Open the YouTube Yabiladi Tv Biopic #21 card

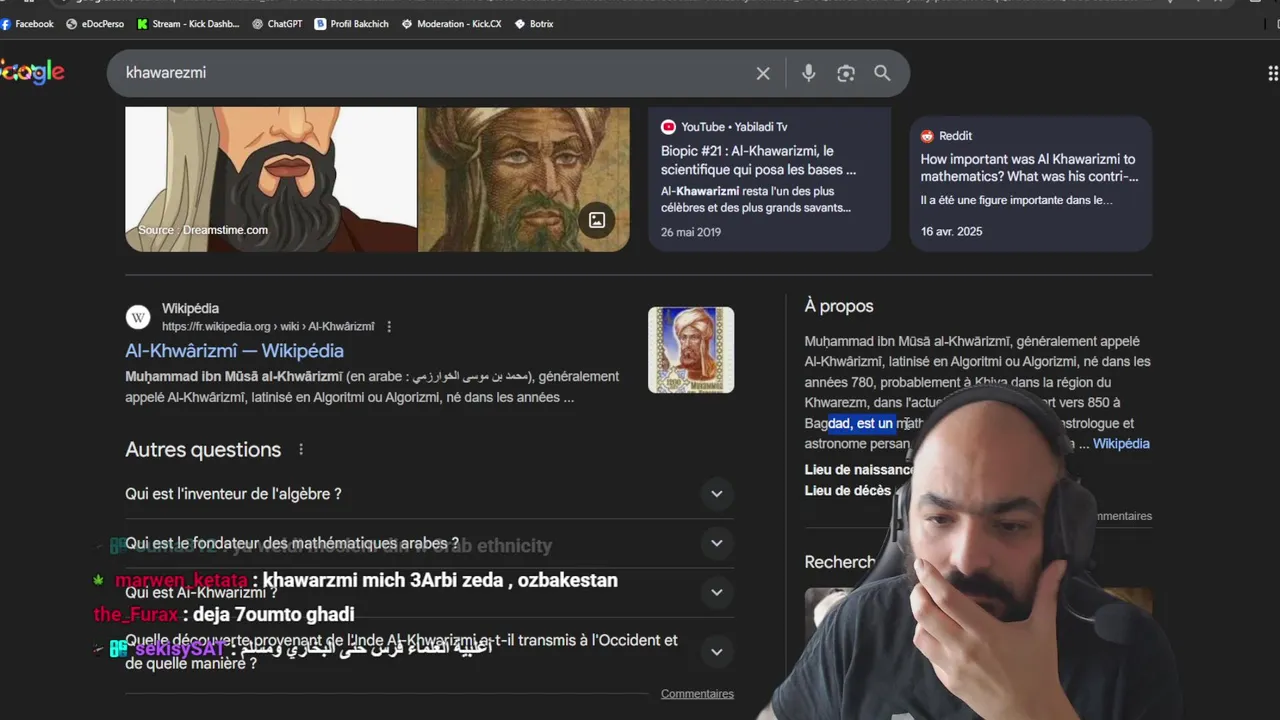click(x=769, y=179)
